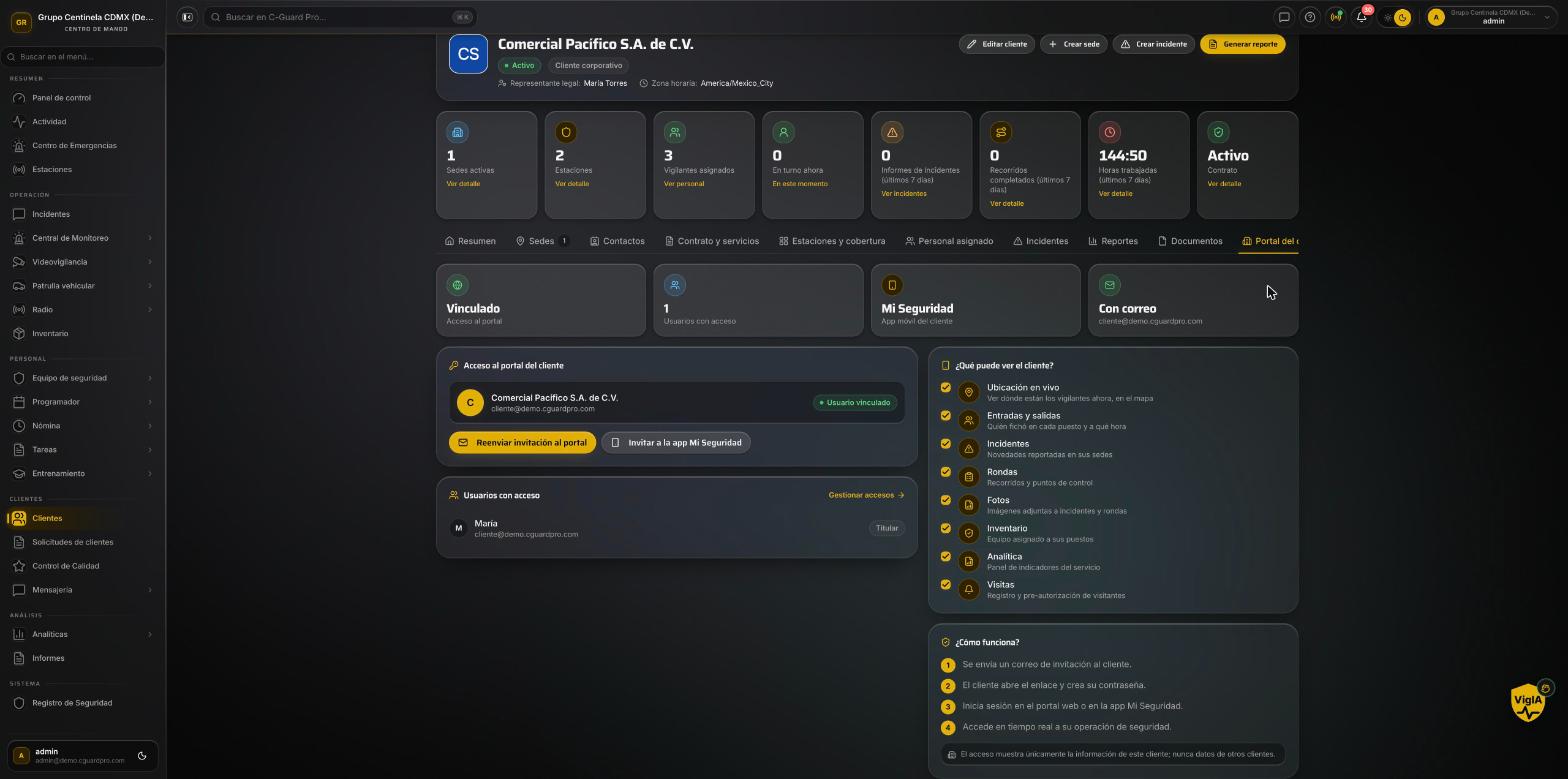1568x779 pixels.
Task: Switch to light theme with the sun icon
Action: point(1388,17)
